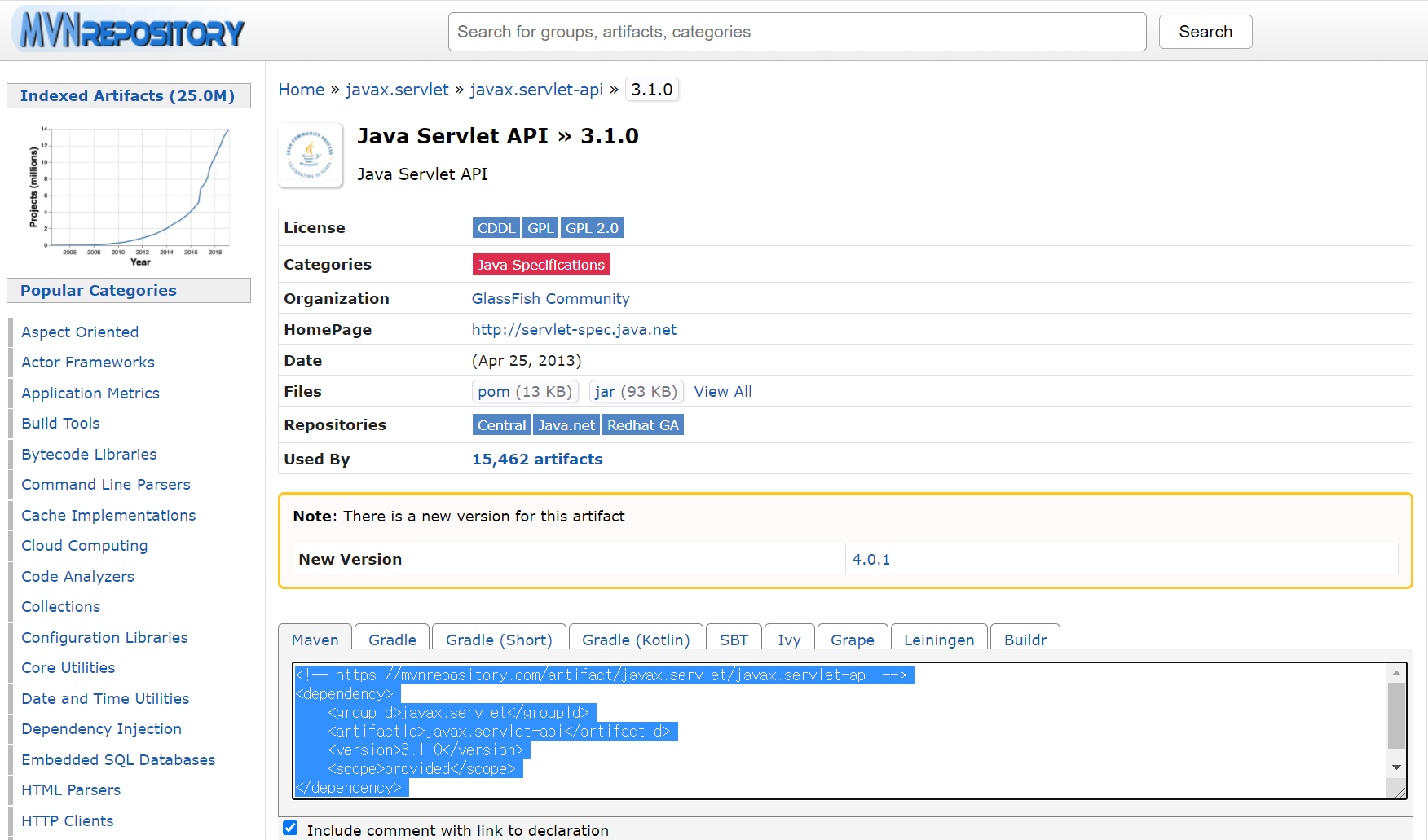1428x840 pixels.
Task: Click the snippet textarea resize handle
Action: 1399,791
